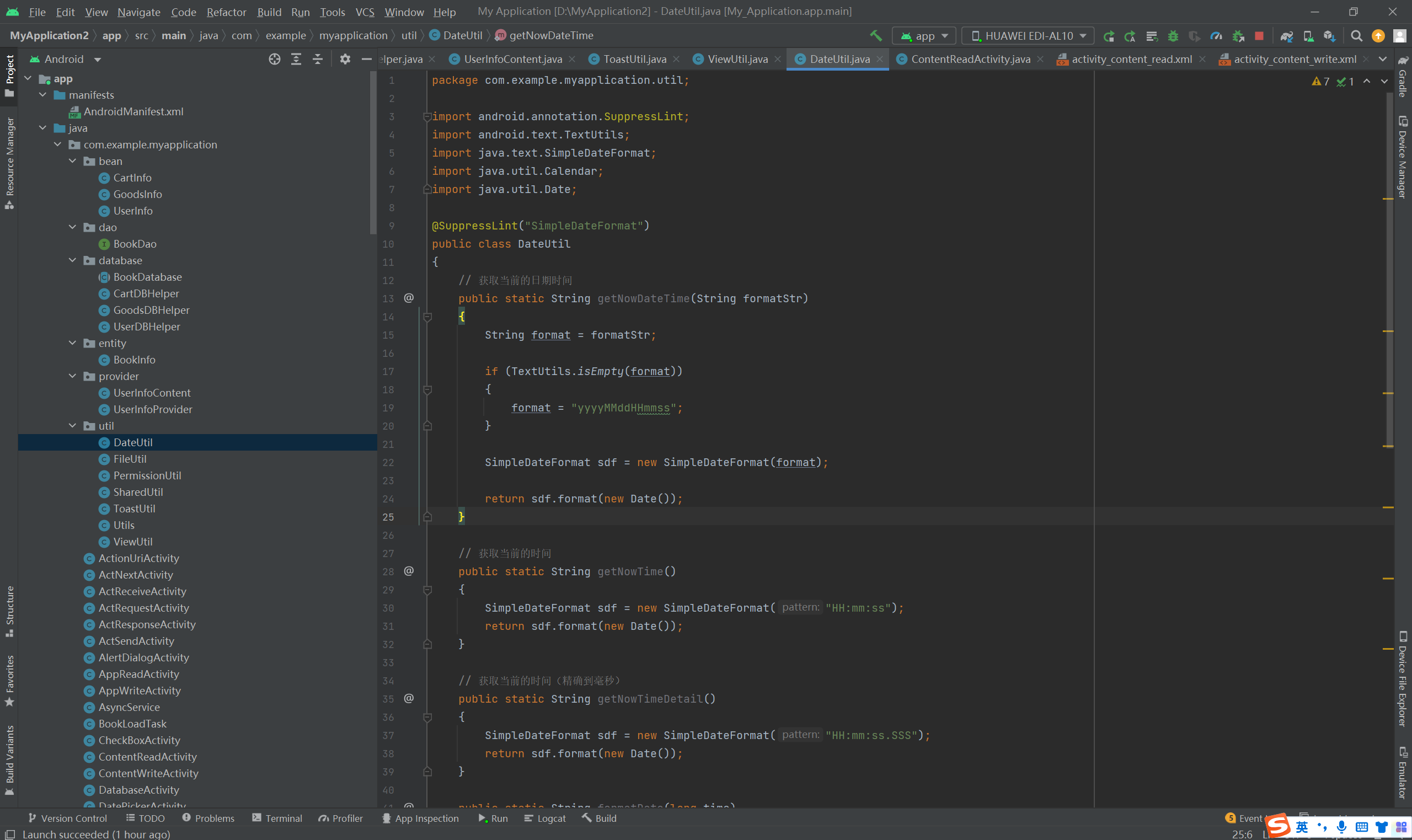Click the Debug app bug icon
Screen dimensions: 1412x840
click(1173, 36)
